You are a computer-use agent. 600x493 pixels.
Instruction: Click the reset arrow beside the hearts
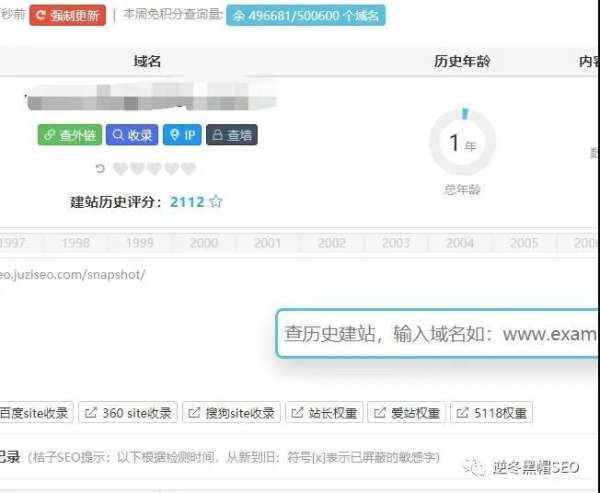tap(99, 169)
